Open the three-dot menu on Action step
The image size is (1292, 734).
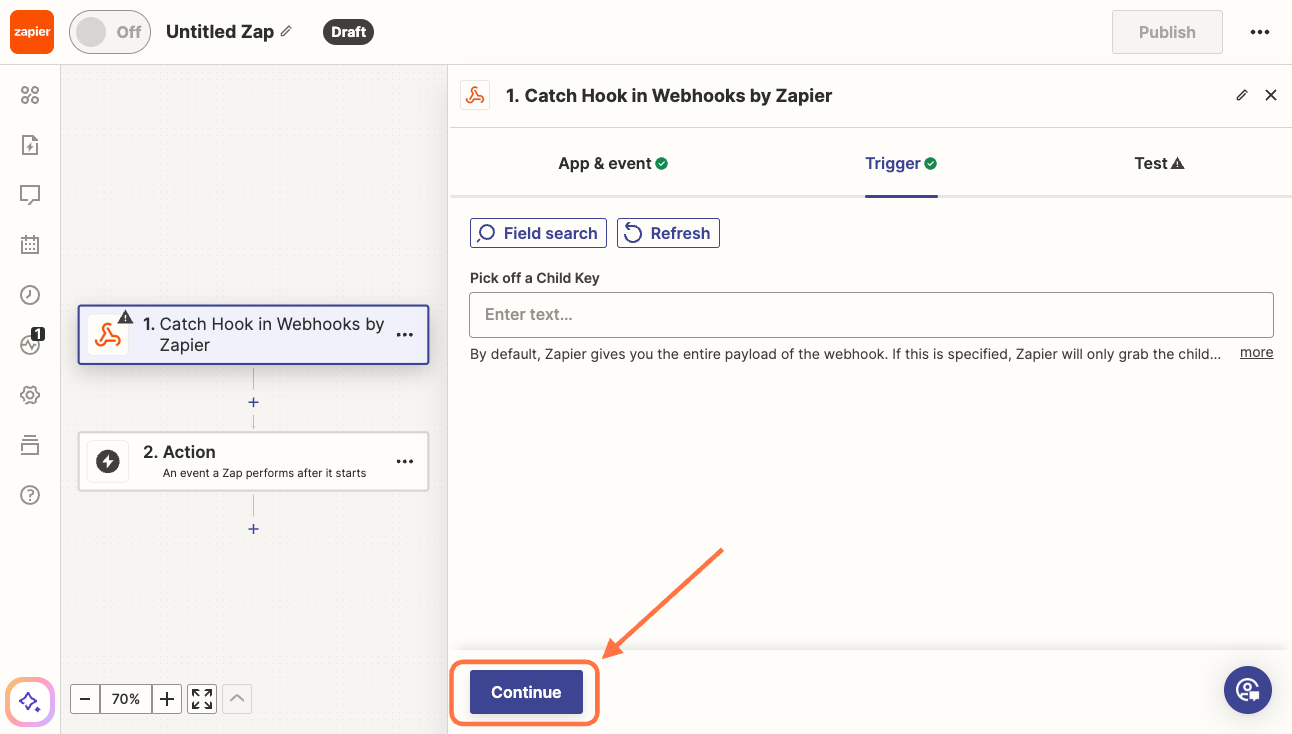[405, 462]
